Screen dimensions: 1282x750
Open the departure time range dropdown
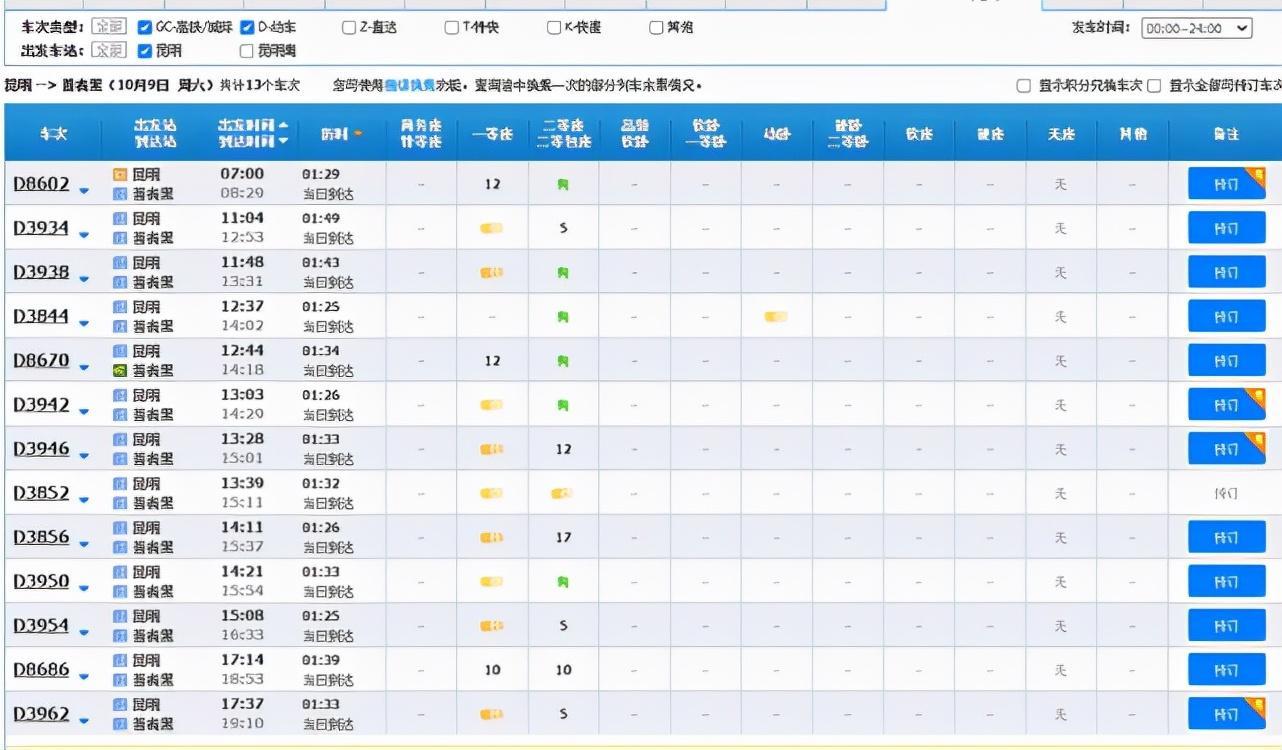click(x=1197, y=29)
